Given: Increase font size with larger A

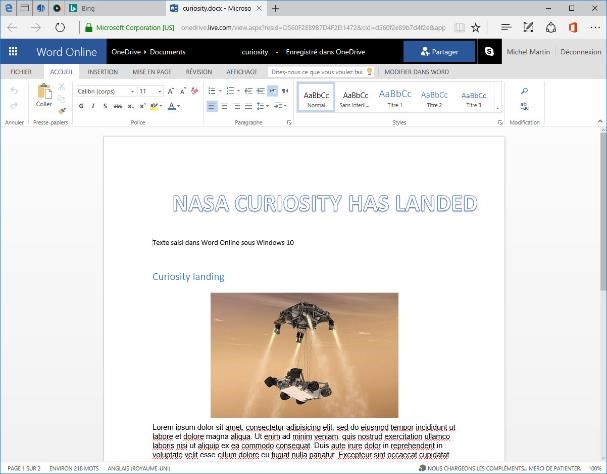Looking at the screenshot, I should pos(171,91).
